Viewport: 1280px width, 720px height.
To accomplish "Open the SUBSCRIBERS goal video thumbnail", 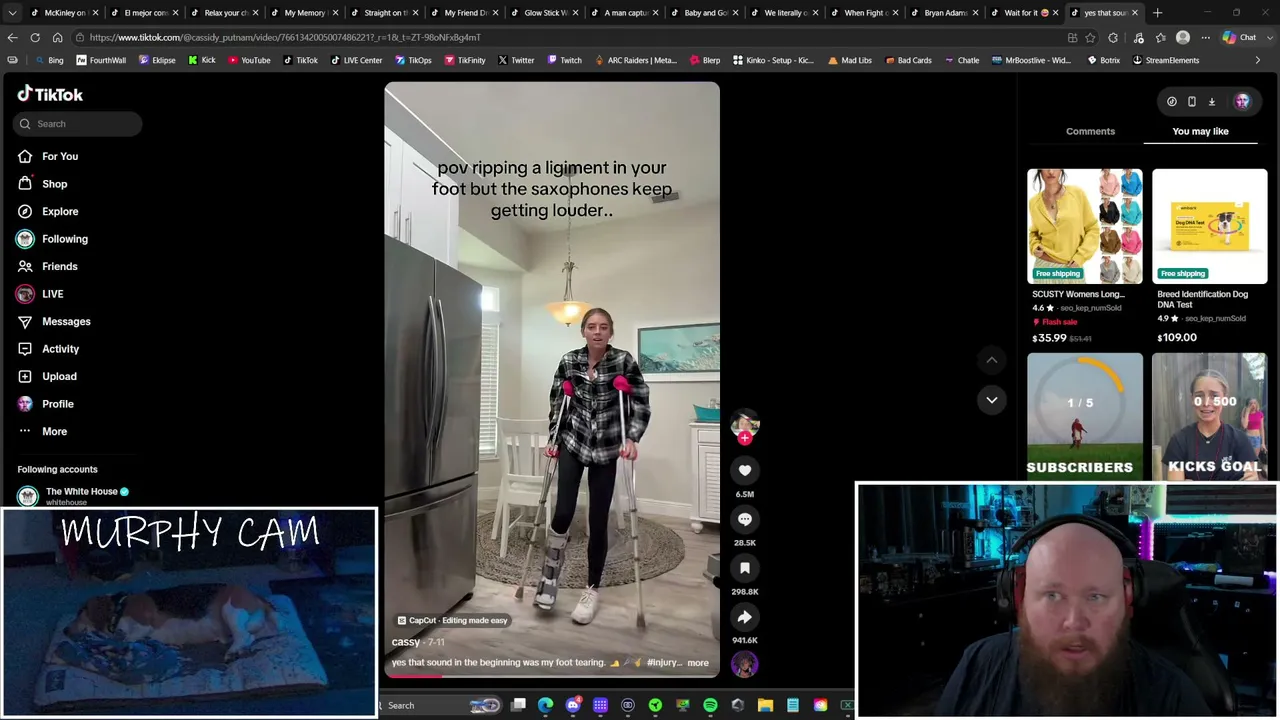I will 1085,416.
